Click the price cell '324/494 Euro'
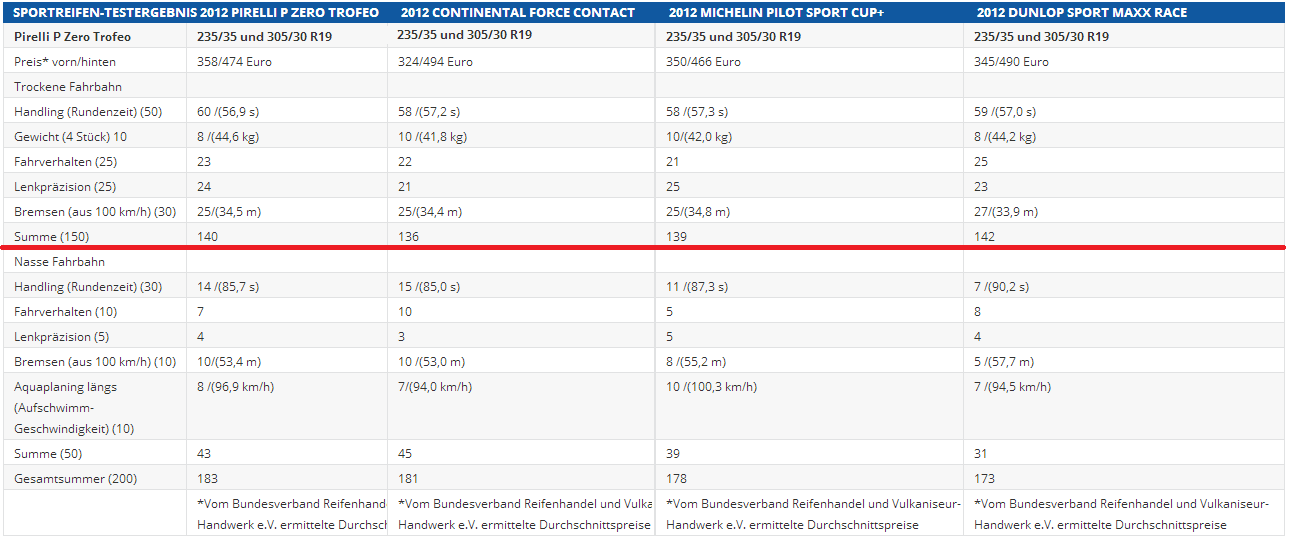Image resolution: width=1289 pixels, height=543 pixels. pos(436,62)
